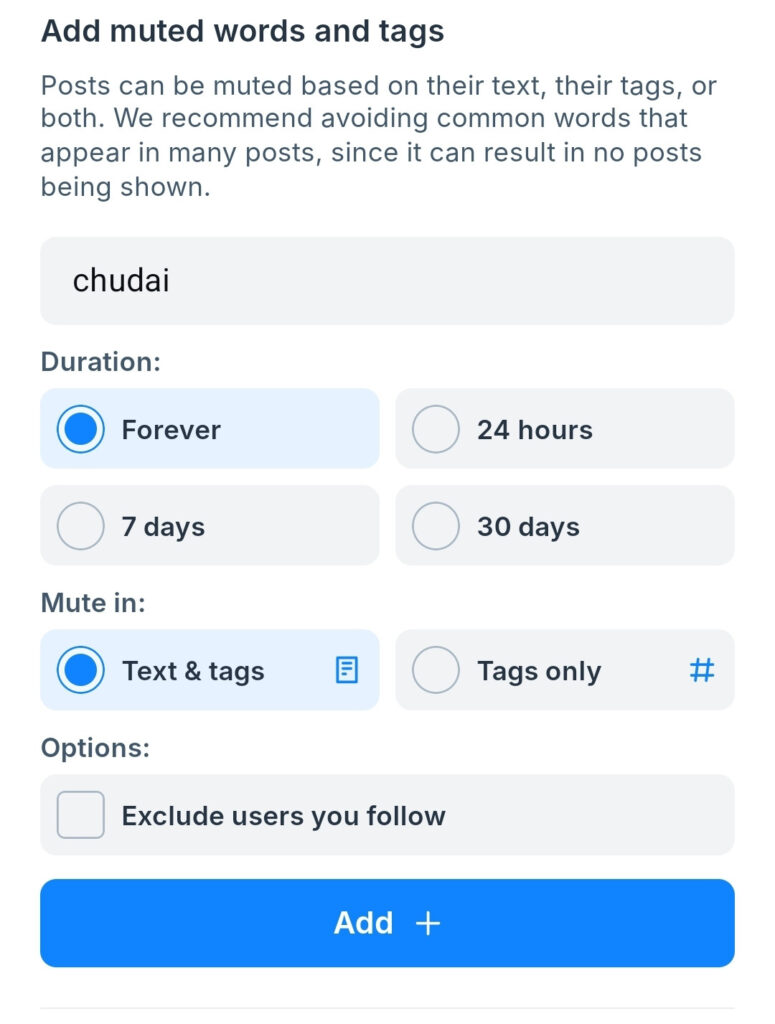Tap the "24 hours" option label
Image resolution: width=775 pixels, height=1024 pixels.
(534, 430)
